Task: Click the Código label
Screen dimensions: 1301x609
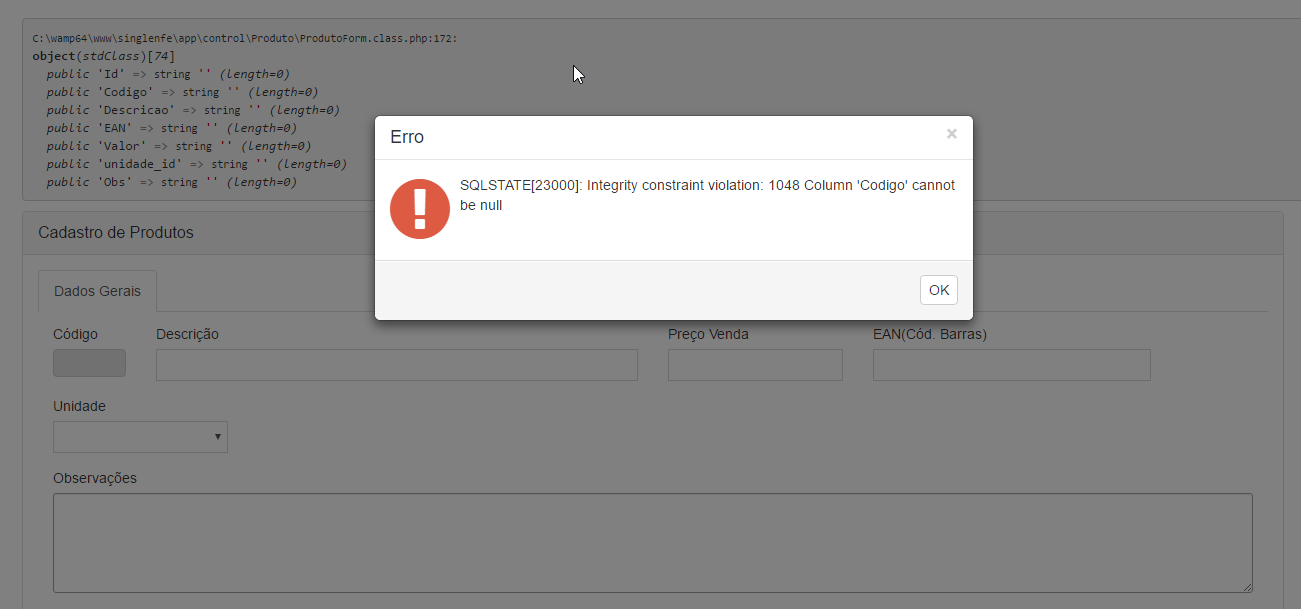Action: pyautogui.click(x=75, y=334)
